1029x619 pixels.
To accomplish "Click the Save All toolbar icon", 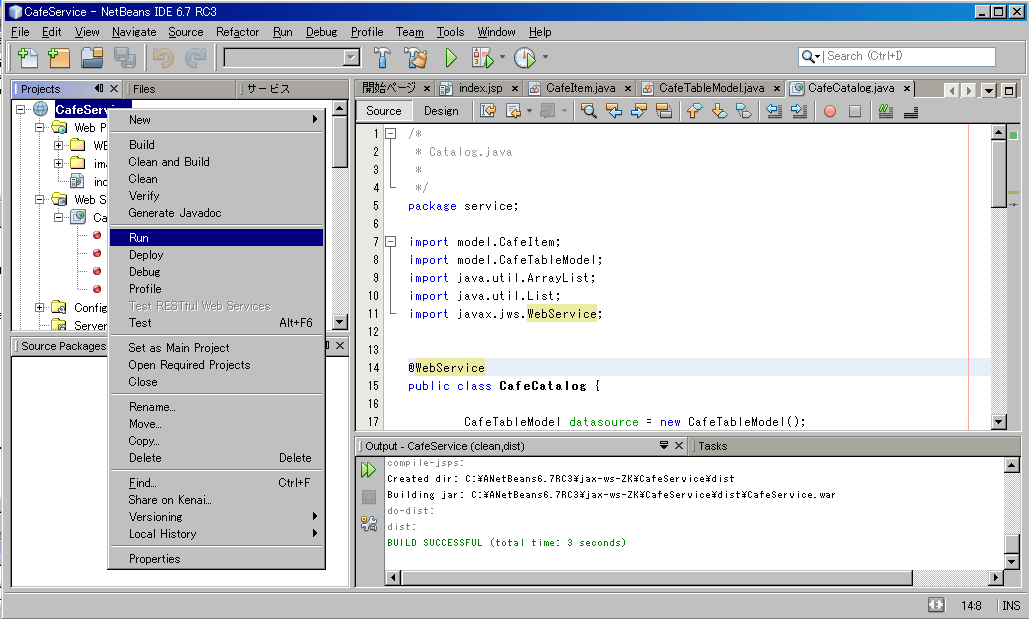I will [124, 58].
